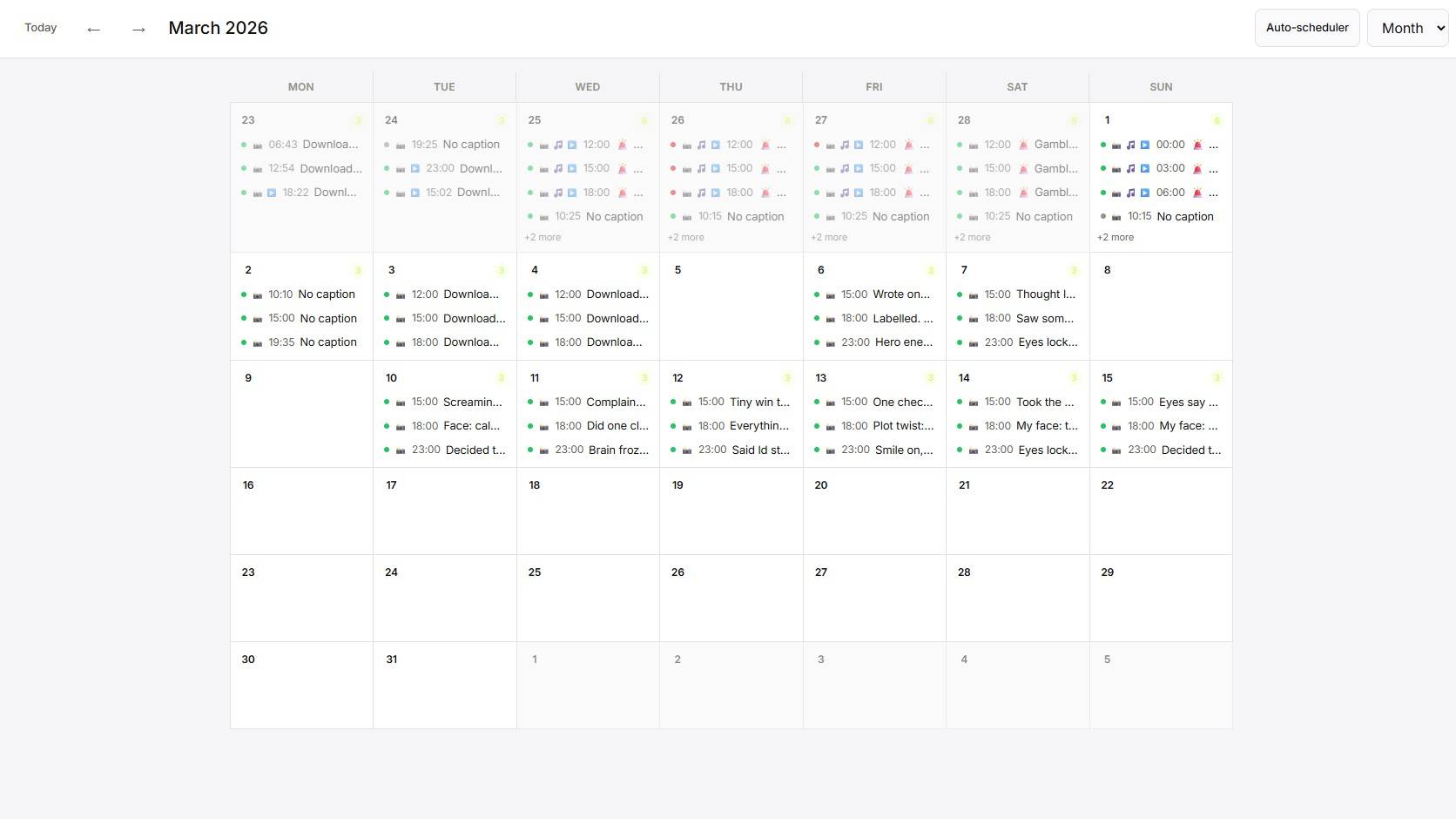Viewport: 1456px width, 819px height.
Task: Click the gray status dot on March 1 10:15 post
Action: click(1103, 216)
